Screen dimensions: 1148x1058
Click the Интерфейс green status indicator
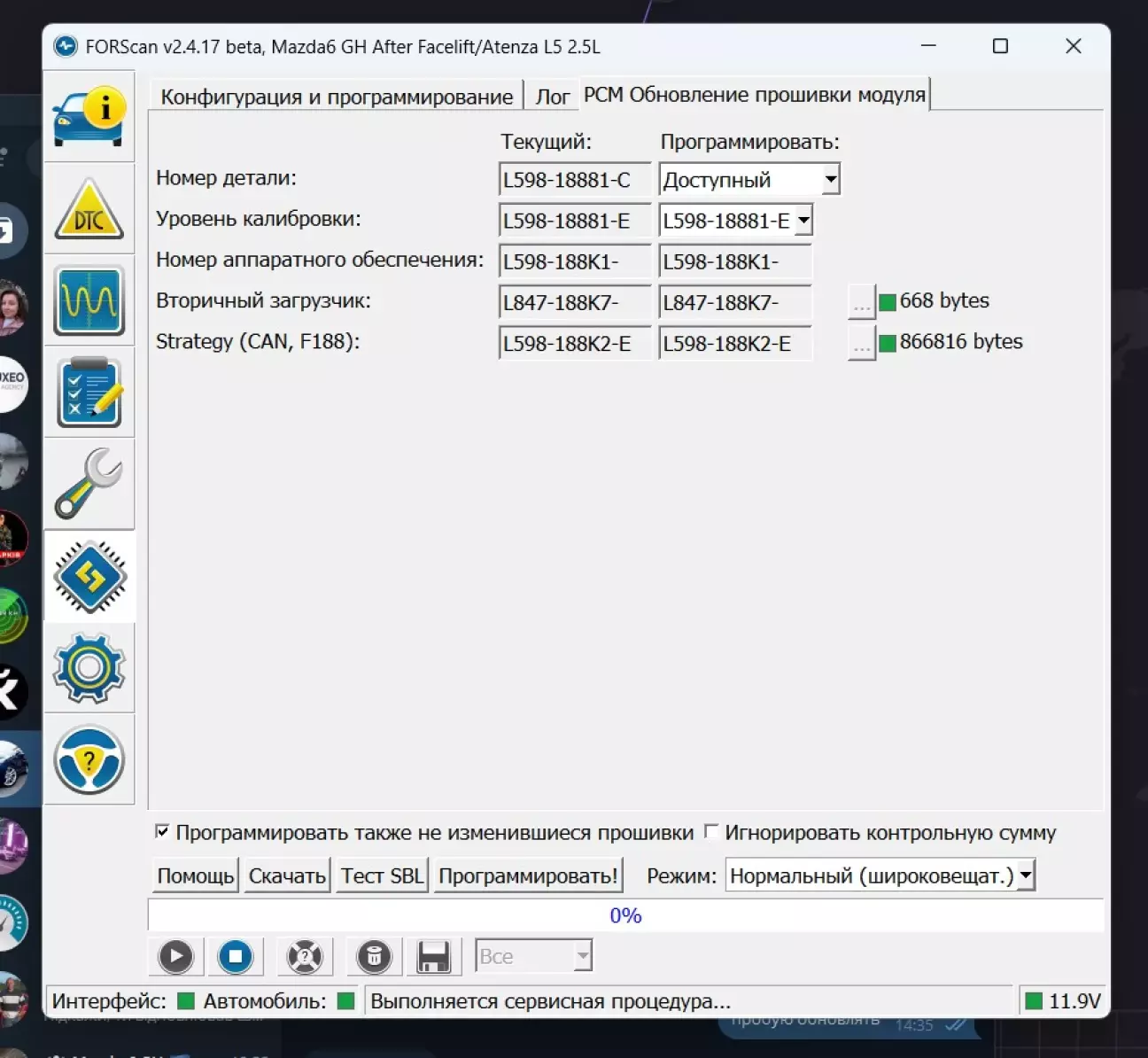tap(186, 1001)
